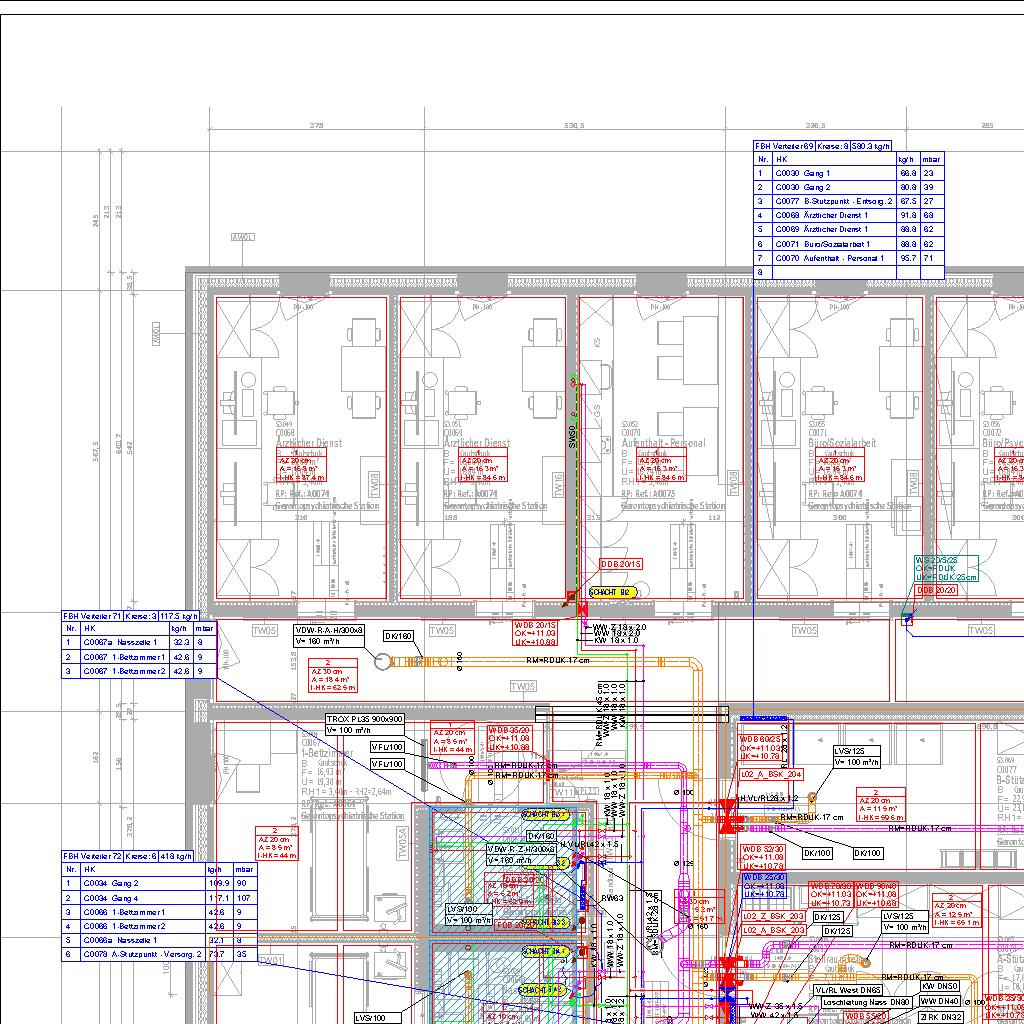Click the DK/160 callout label
The width and height of the screenshot is (1024, 1024).
399,636
